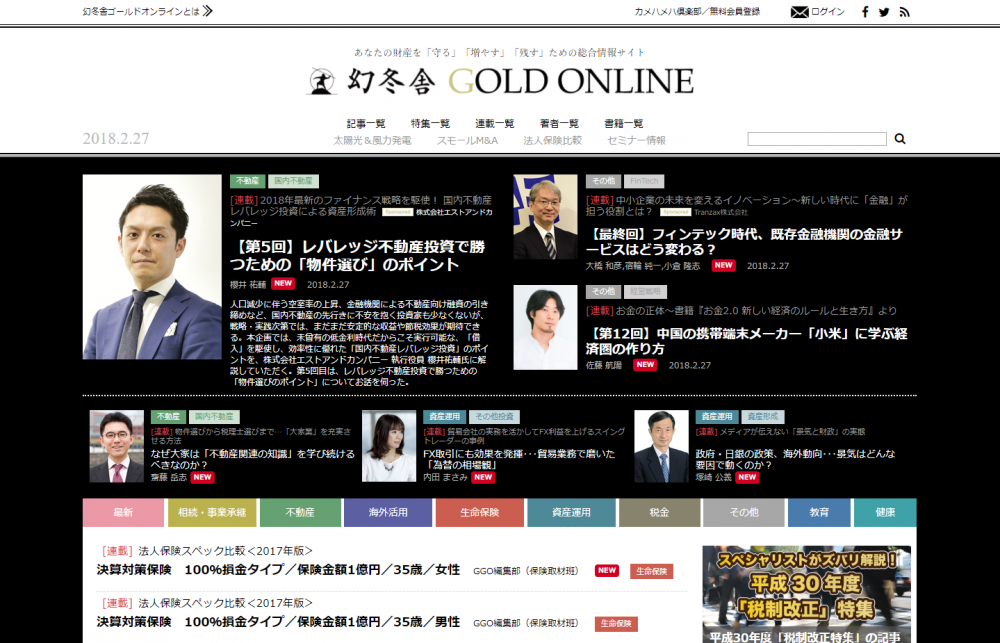Click the search magnifier icon
Screen dimensions: 1000x643
click(x=900, y=138)
